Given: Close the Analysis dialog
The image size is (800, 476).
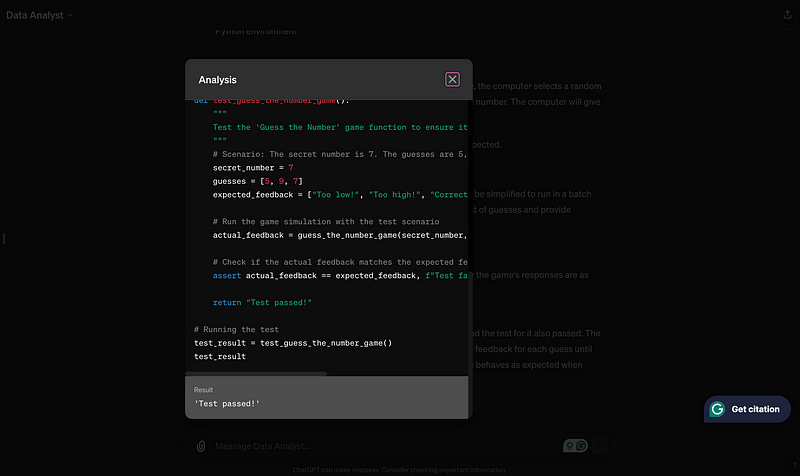Looking at the screenshot, I should point(452,80).
